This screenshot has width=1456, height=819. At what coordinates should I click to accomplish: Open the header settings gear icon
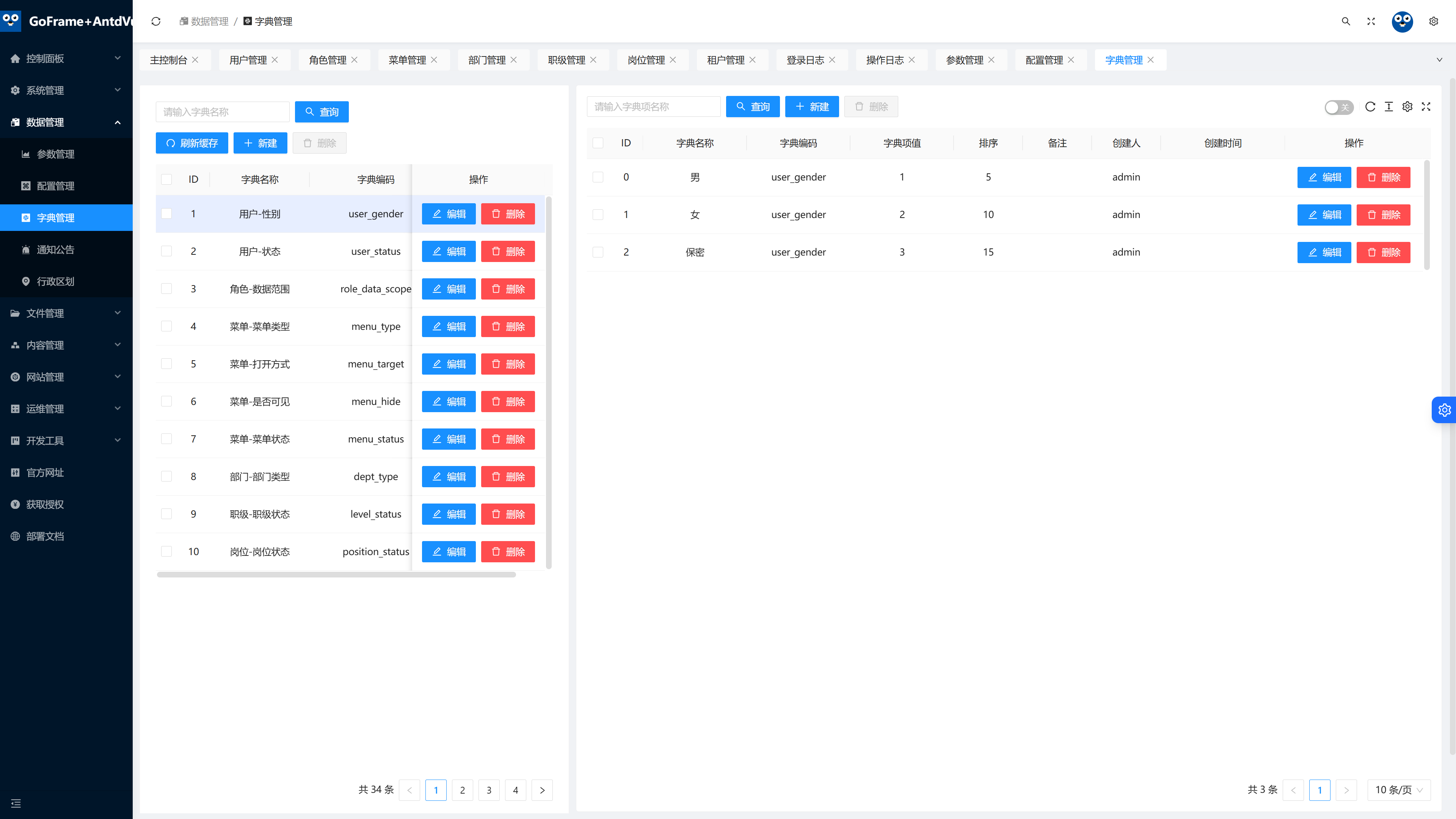[1433, 22]
